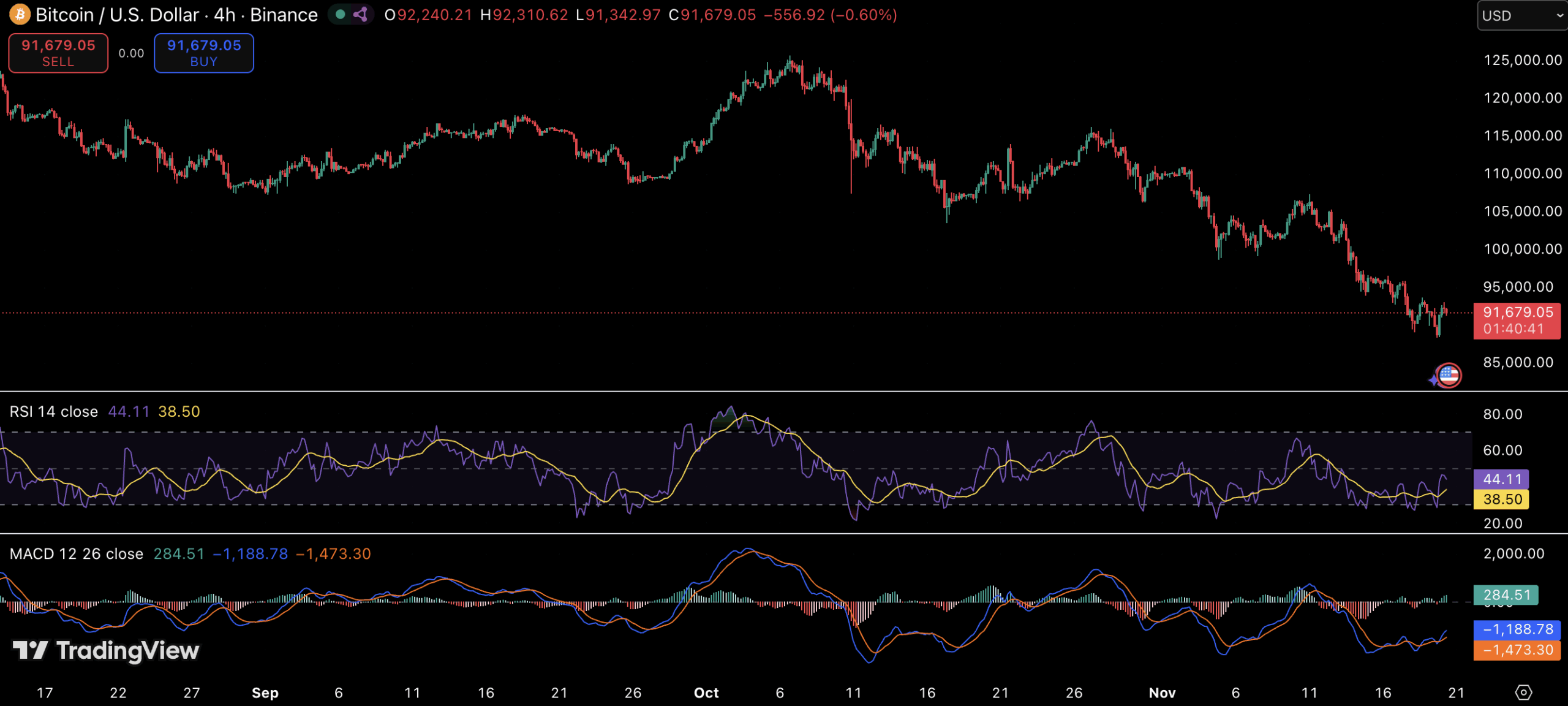
Task: Click the Oct label on the time axis
Action: coord(706,693)
